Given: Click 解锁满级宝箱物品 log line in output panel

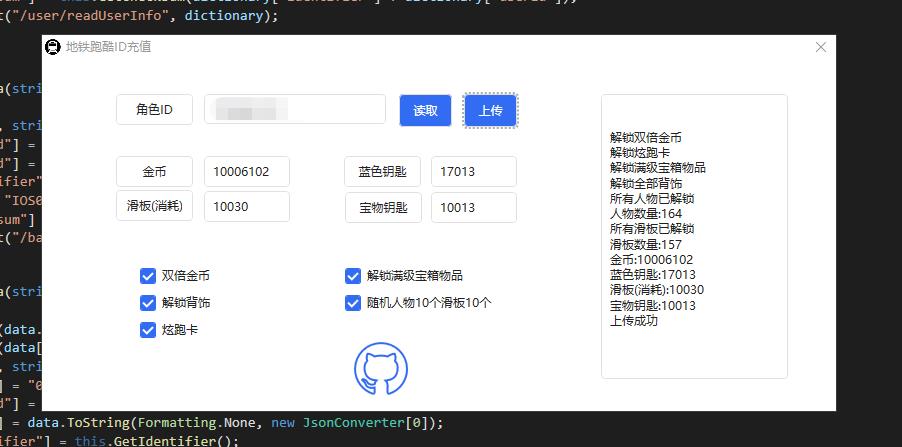Looking at the screenshot, I should pyautogui.click(x=658, y=167).
